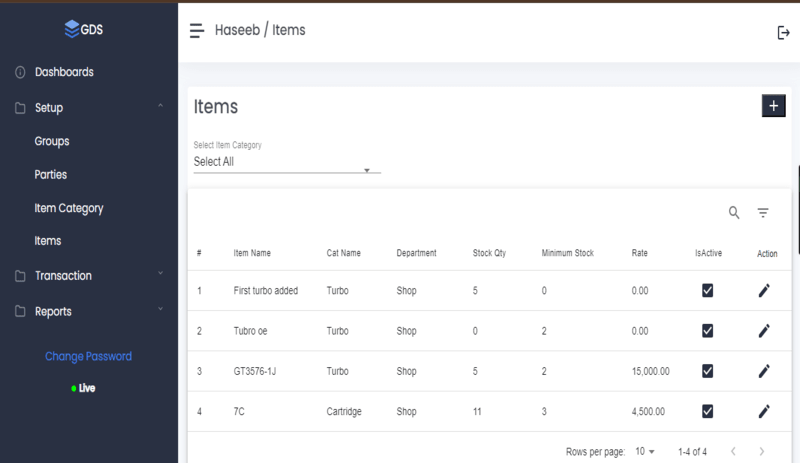The width and height of the screenshot is (800, 463).
Task: Click the GDS logo
Action: (84, 29)
